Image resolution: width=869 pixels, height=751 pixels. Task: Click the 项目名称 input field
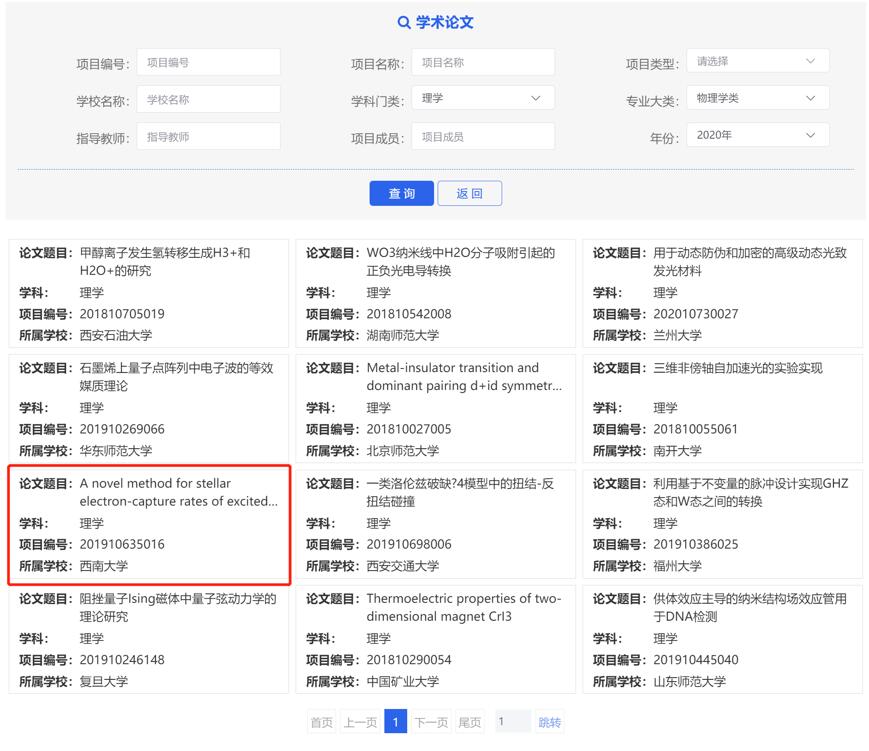pyautogui.click(x=482, y=60)
